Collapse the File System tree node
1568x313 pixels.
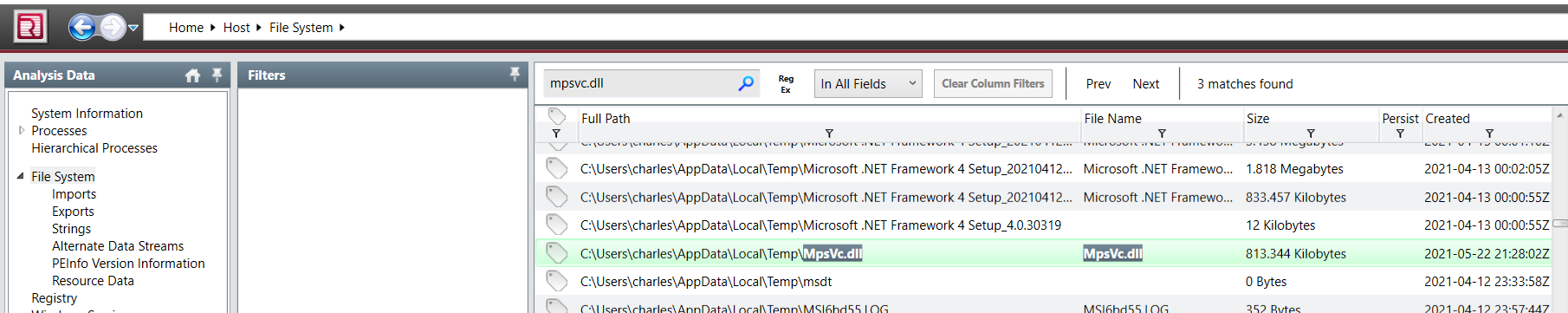click(21, 176)
